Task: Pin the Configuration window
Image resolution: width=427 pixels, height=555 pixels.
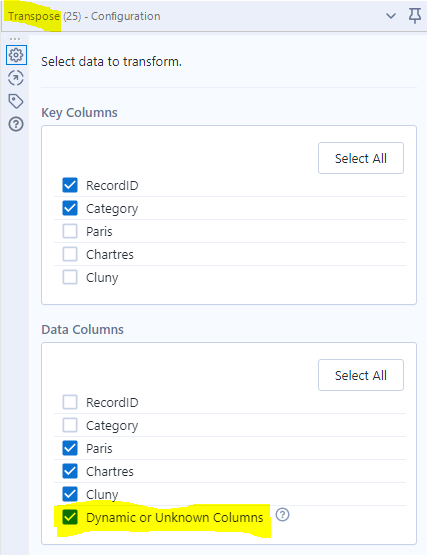Action: click(415, 16)
